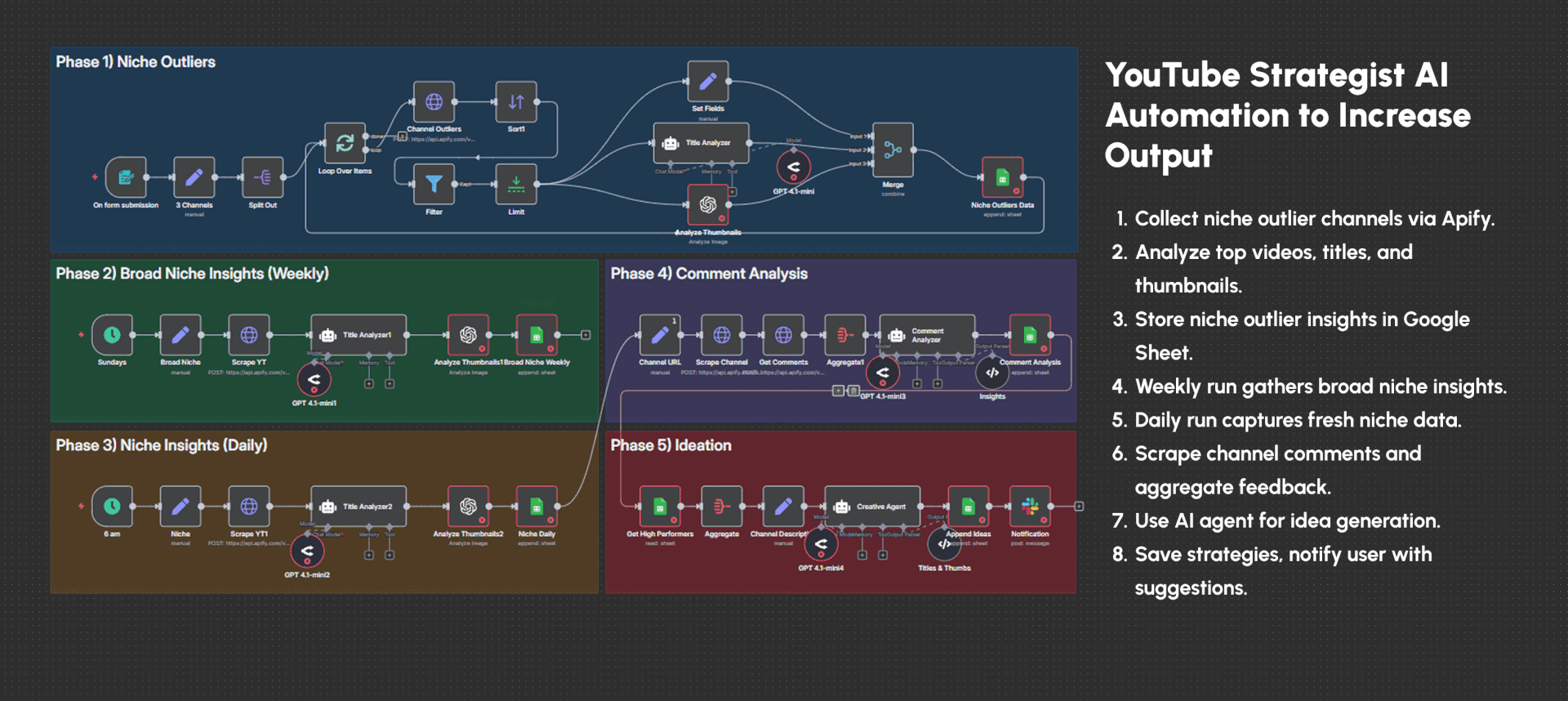Open the Broad Niche Weekly sheet node
Screen dimensions: 1568x701
pos(537,335)
